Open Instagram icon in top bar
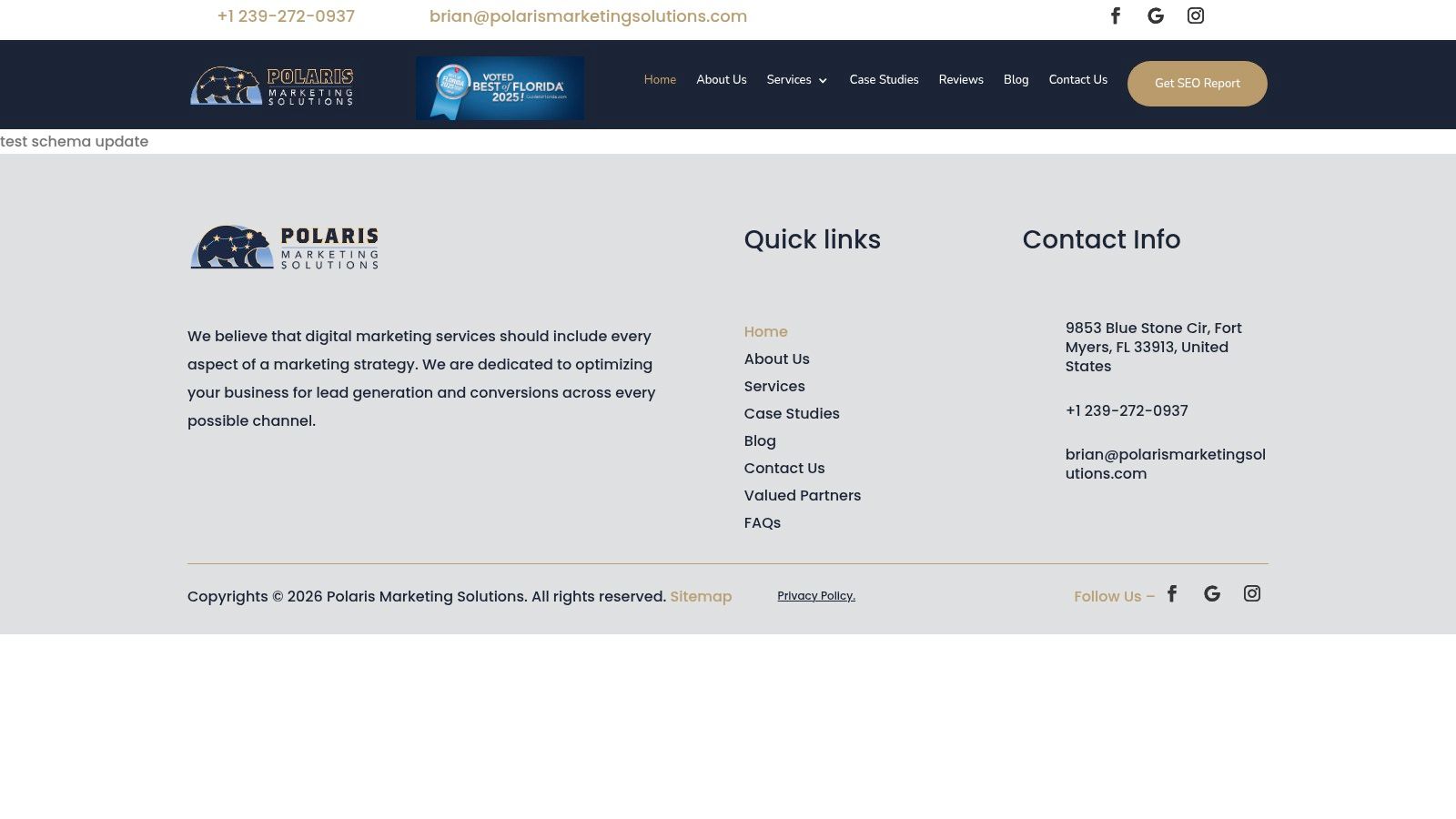The image size is (1456, 819). (x=1196, y=15)
